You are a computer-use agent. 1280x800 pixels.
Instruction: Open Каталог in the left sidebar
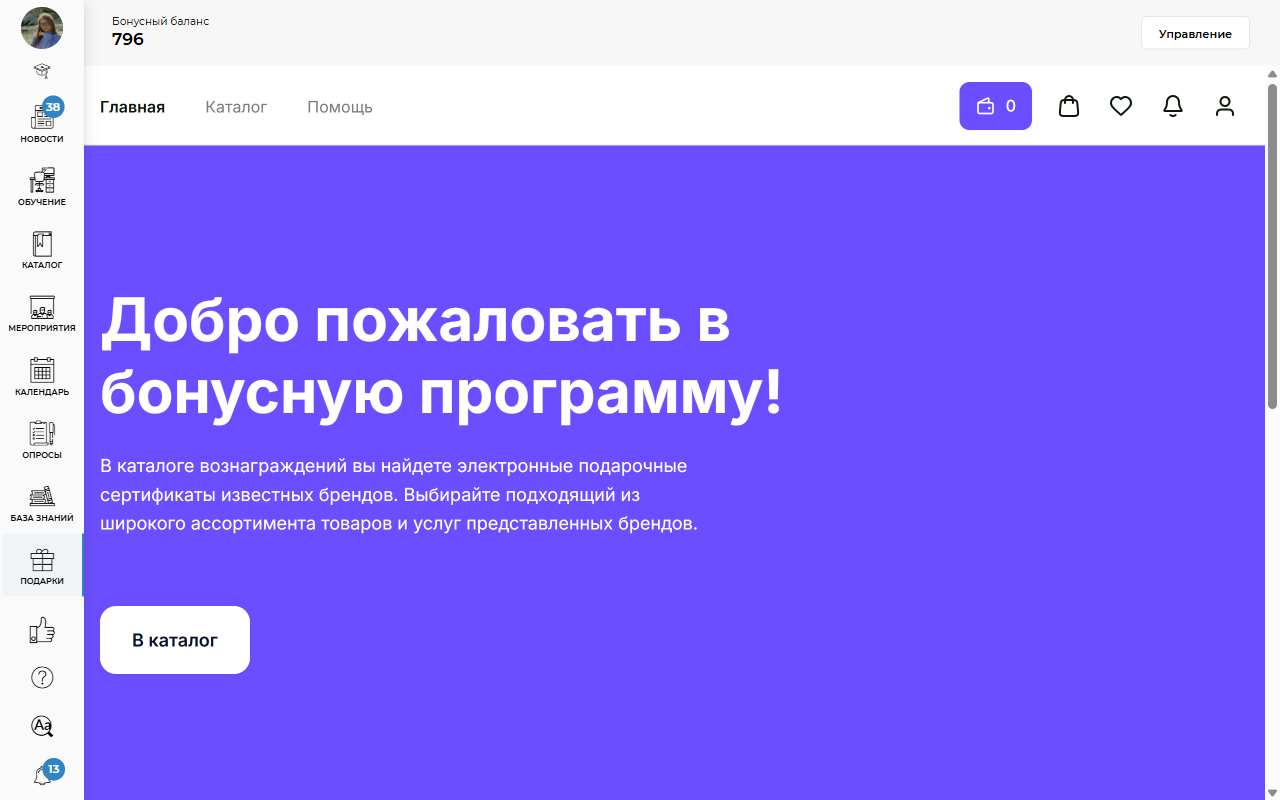[x=42, y=249]
